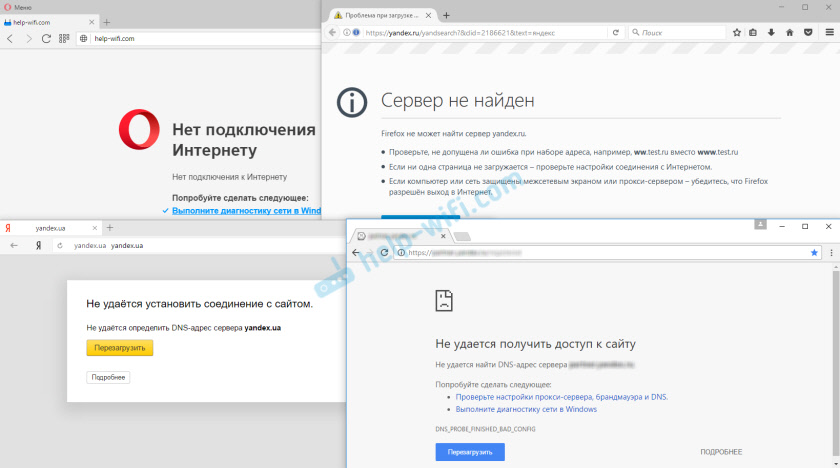
Task: Open Pocket icon in Firefox toolbar
Action: click(808, 33)
